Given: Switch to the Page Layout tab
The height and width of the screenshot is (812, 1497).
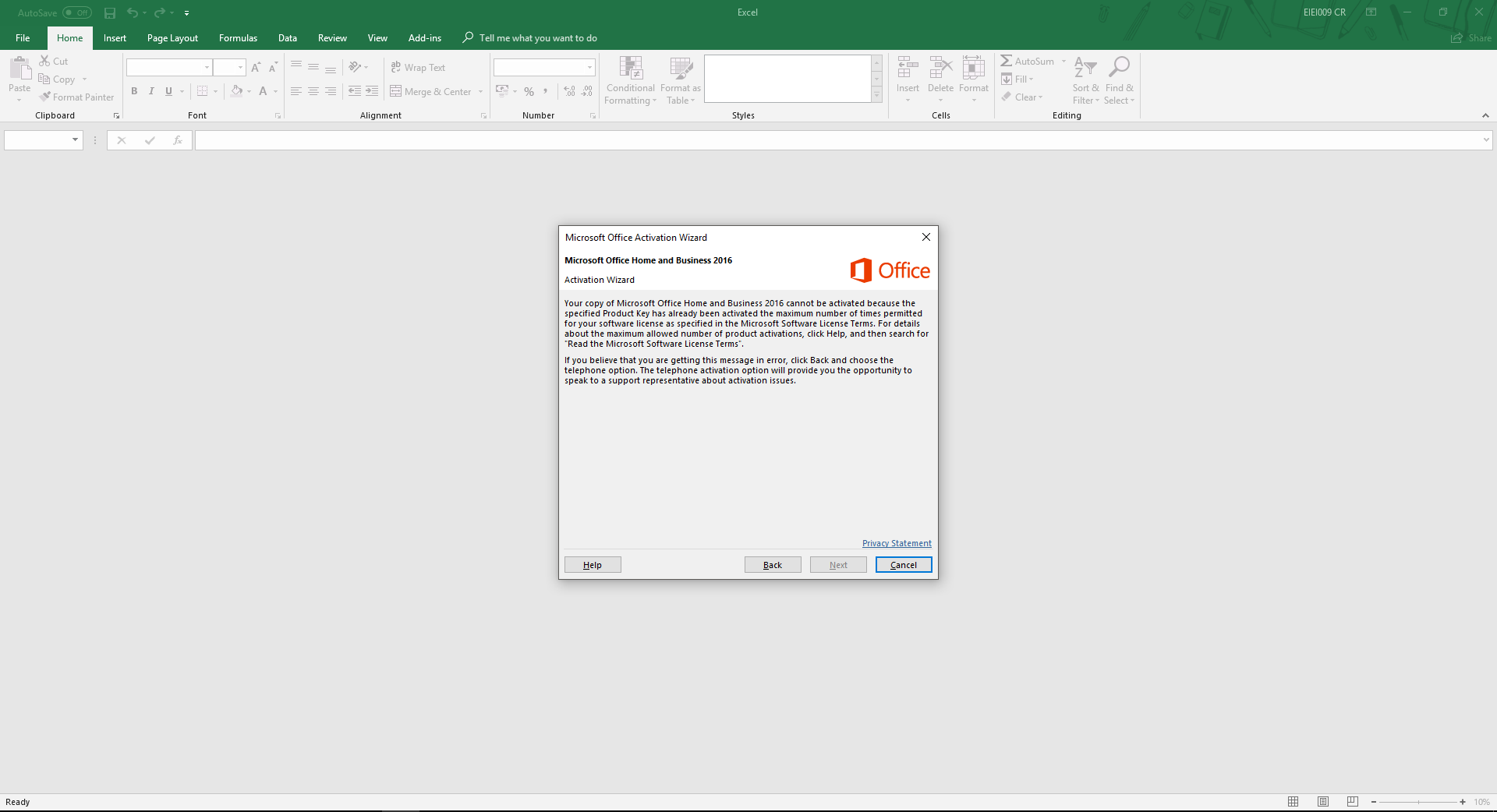Looking at the screenshot, I should point(172,37).
